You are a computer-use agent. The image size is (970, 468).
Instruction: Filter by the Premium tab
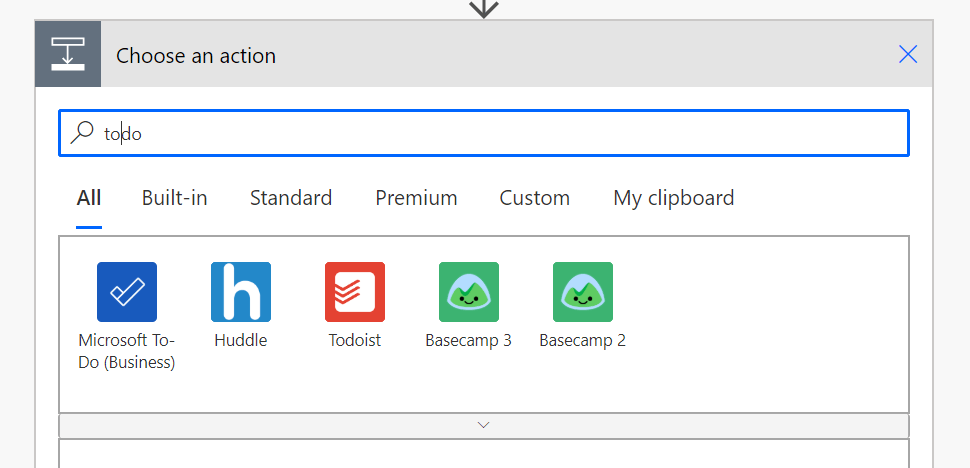pos(416,198)
